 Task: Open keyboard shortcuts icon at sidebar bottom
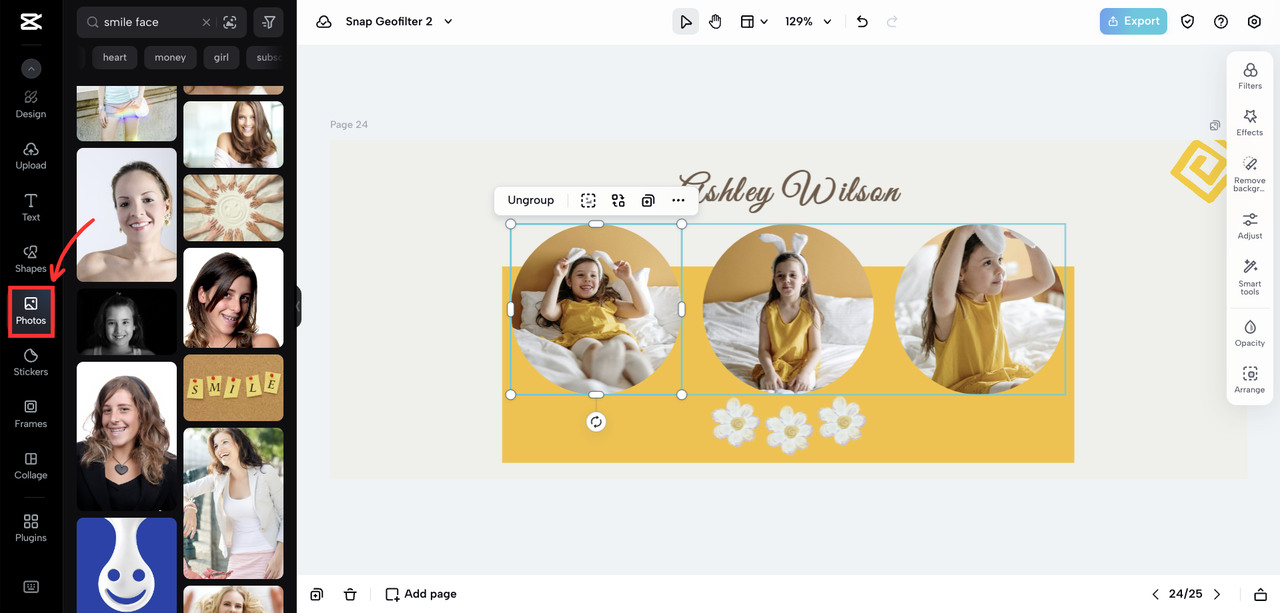coord(31,587)
